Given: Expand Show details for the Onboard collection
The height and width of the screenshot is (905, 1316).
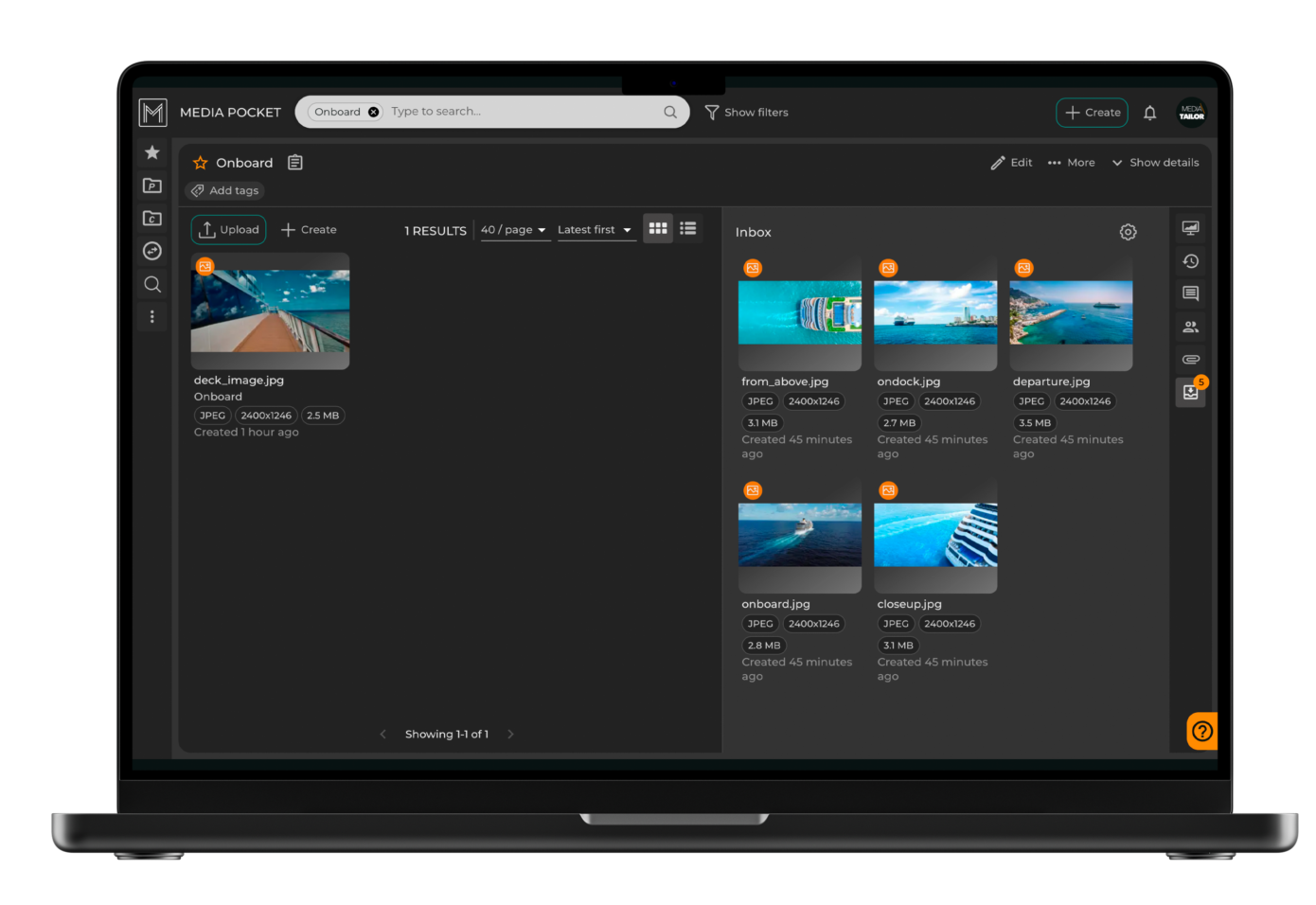Looking at the screenshot, I should 1155,162.
